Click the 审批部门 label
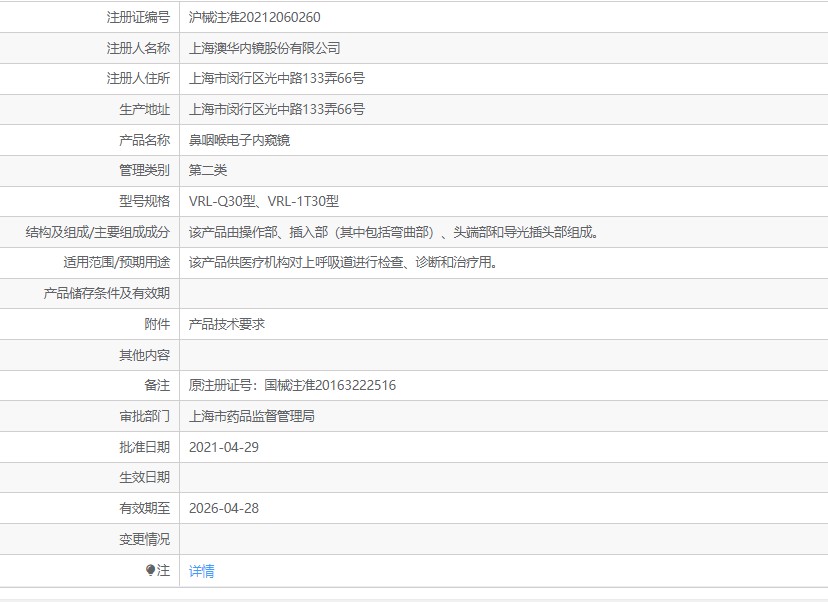The height and width of the screenshot is (602, 828). 145,416
